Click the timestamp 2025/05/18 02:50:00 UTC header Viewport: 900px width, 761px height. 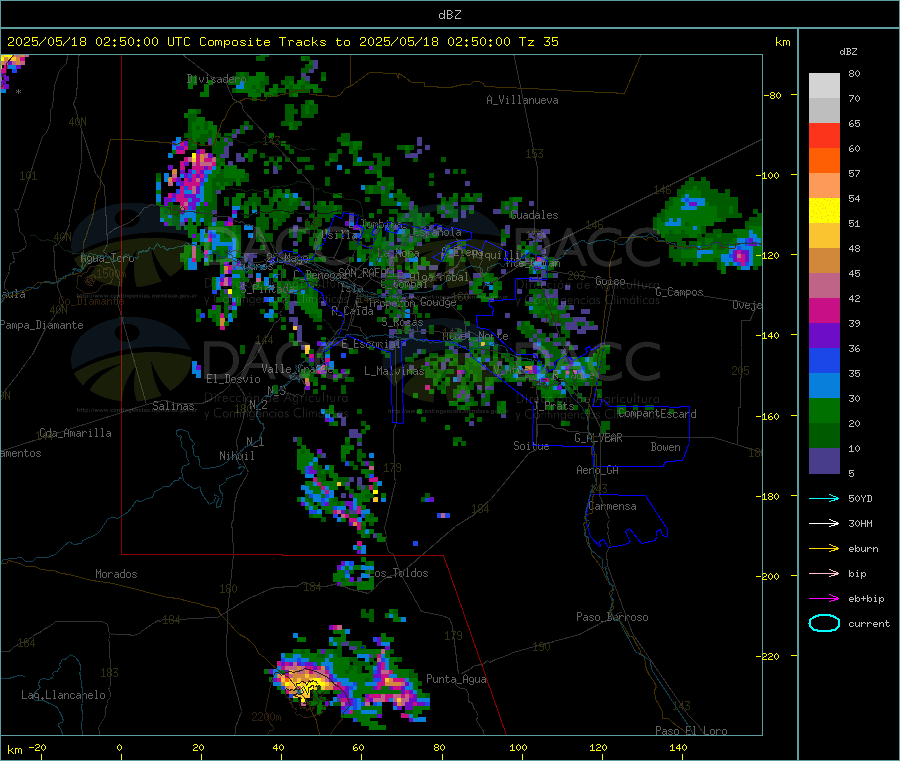(98, 42)
